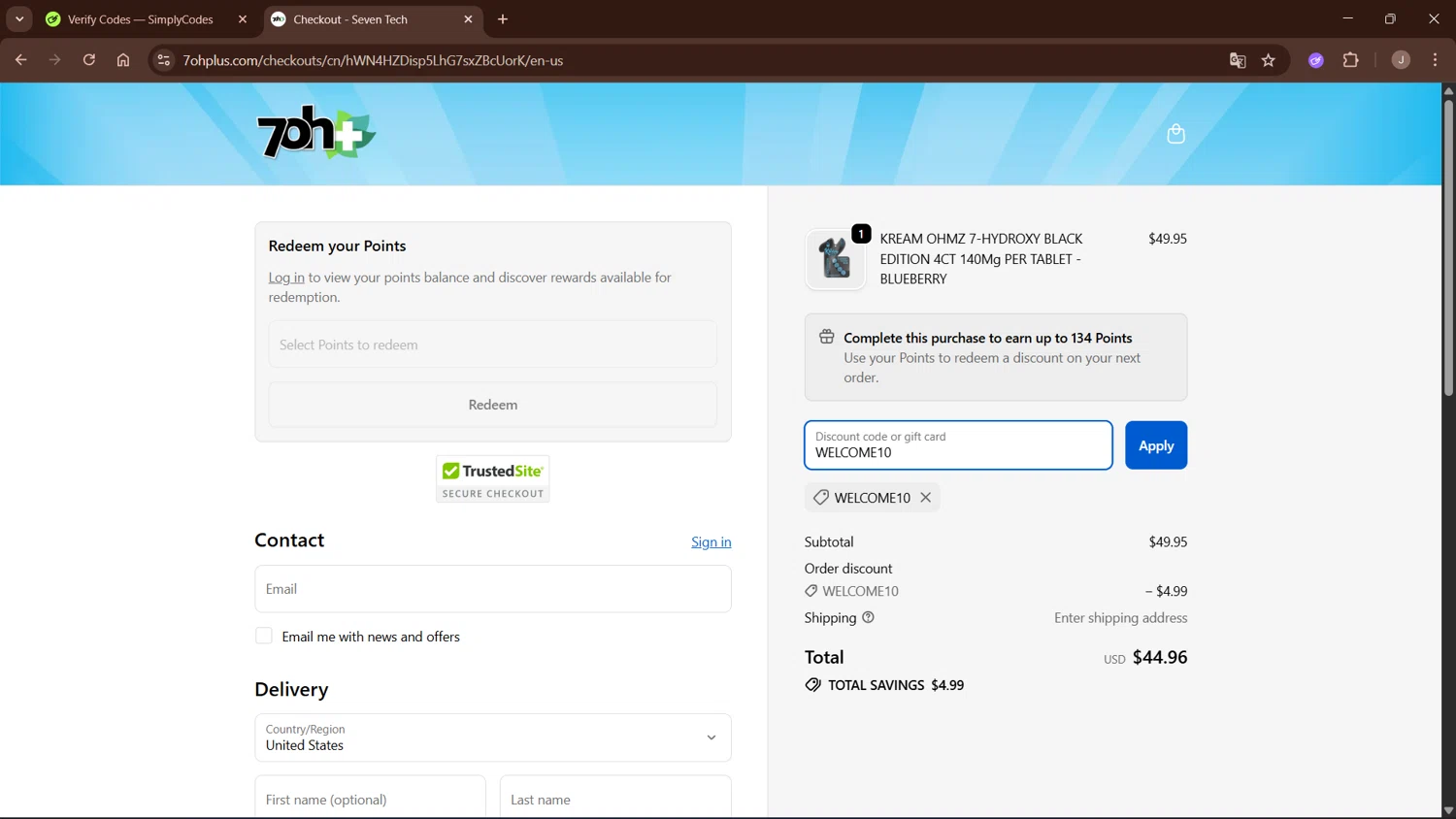Click the browser forward arrow
Screen dimensions: 1456x819
coord(54,60)
